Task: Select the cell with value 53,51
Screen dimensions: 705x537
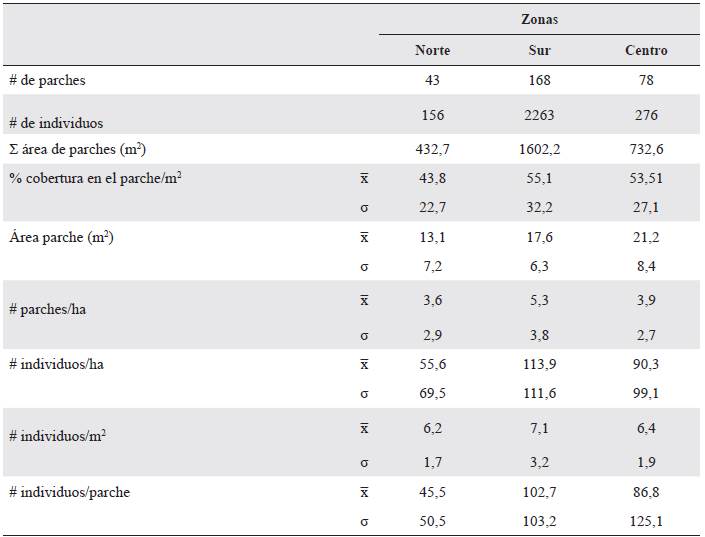Action: 646,178
